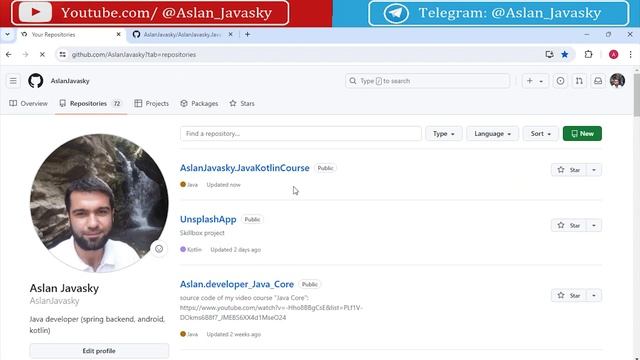The width and height of the screenshot is (640, 360).
Task: Click the 'Updated 2 weeks ago' text
Action: pos(233,334)
